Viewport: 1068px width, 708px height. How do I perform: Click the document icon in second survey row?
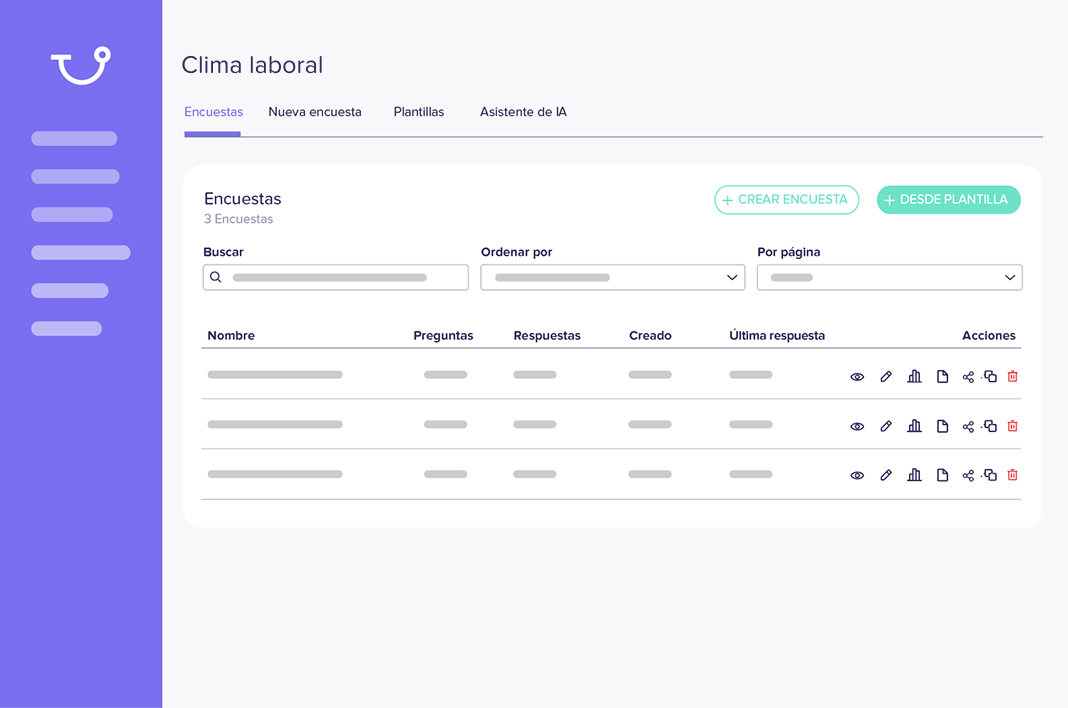click(x=942, y=426)
